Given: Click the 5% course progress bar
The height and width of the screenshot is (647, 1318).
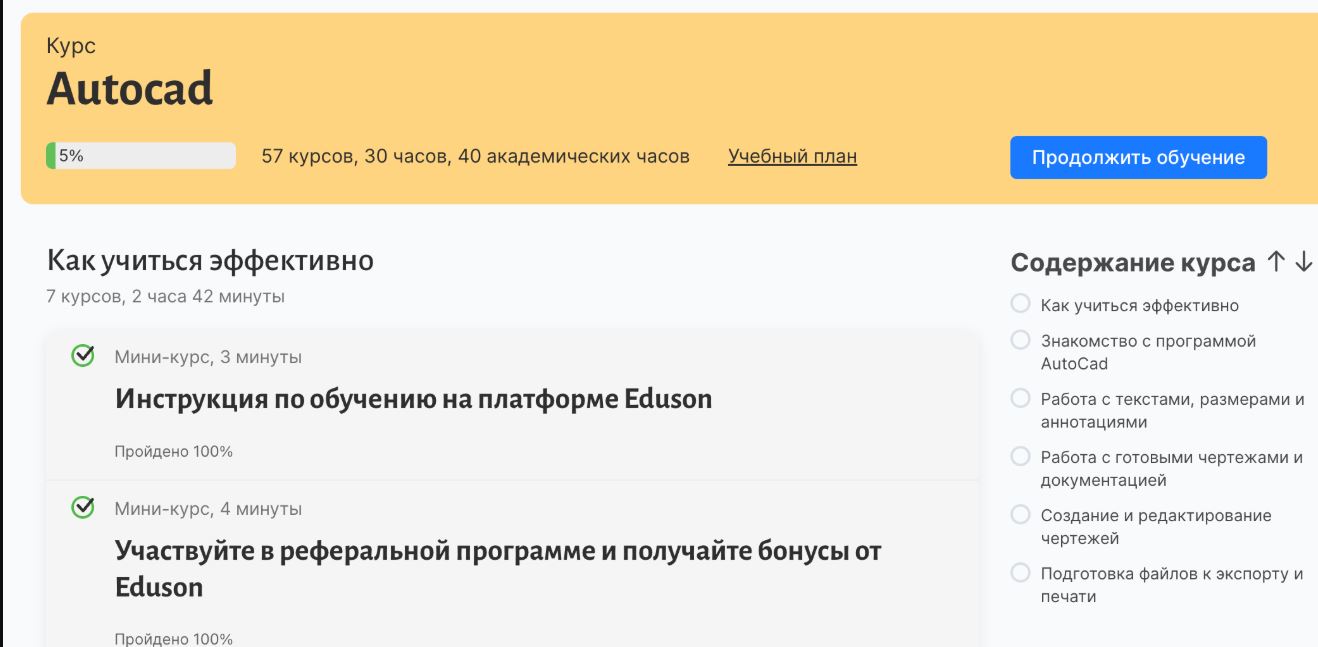Looking at the screenshot, I should [141, 156].
